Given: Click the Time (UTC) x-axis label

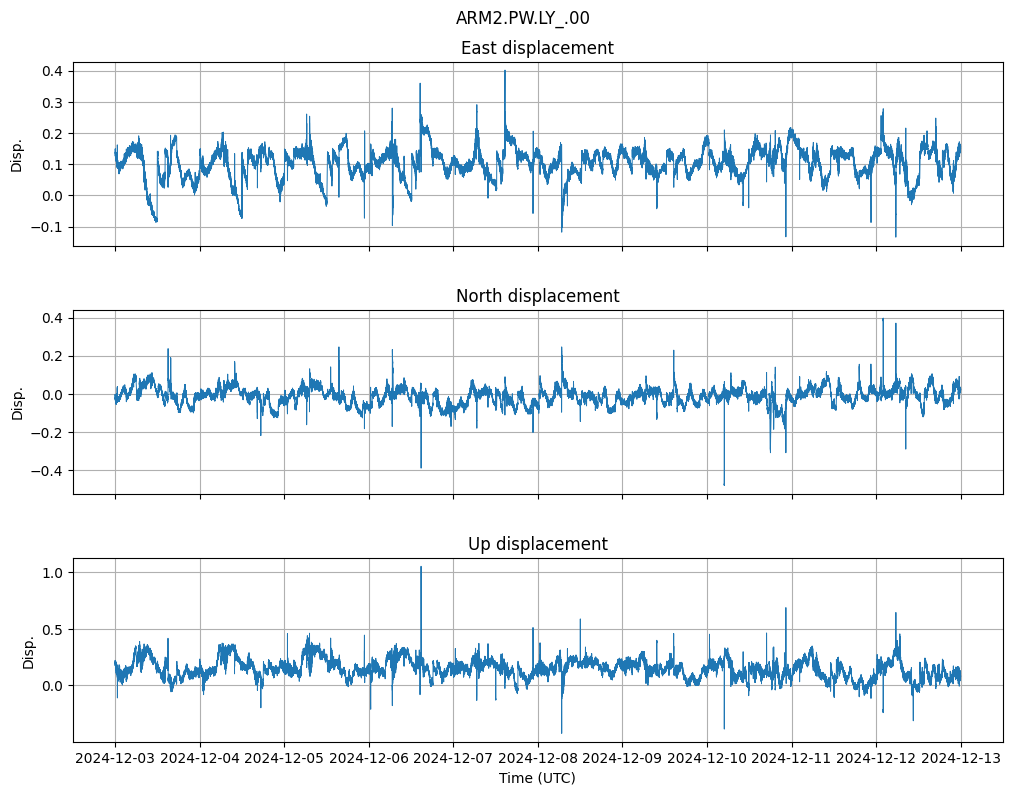Looking at the screenshot, I should 537,778.
